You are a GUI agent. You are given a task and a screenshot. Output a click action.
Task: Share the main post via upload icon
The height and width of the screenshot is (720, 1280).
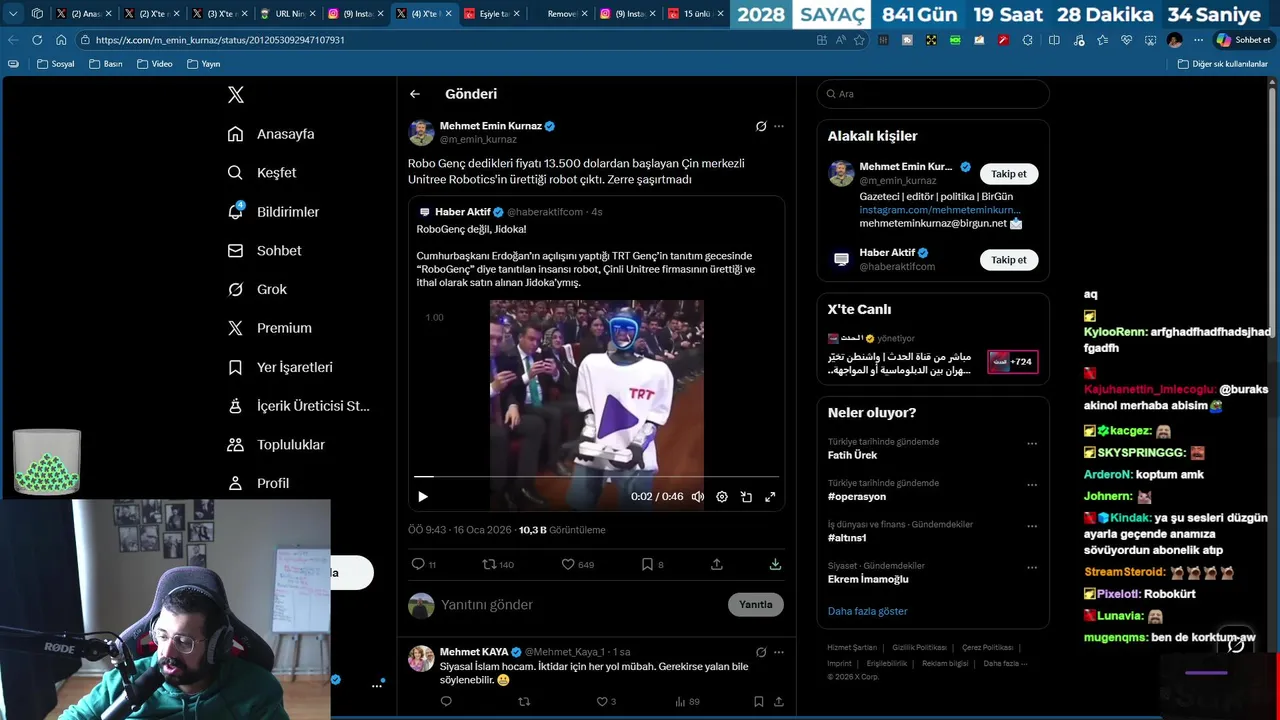click(717, 564)
